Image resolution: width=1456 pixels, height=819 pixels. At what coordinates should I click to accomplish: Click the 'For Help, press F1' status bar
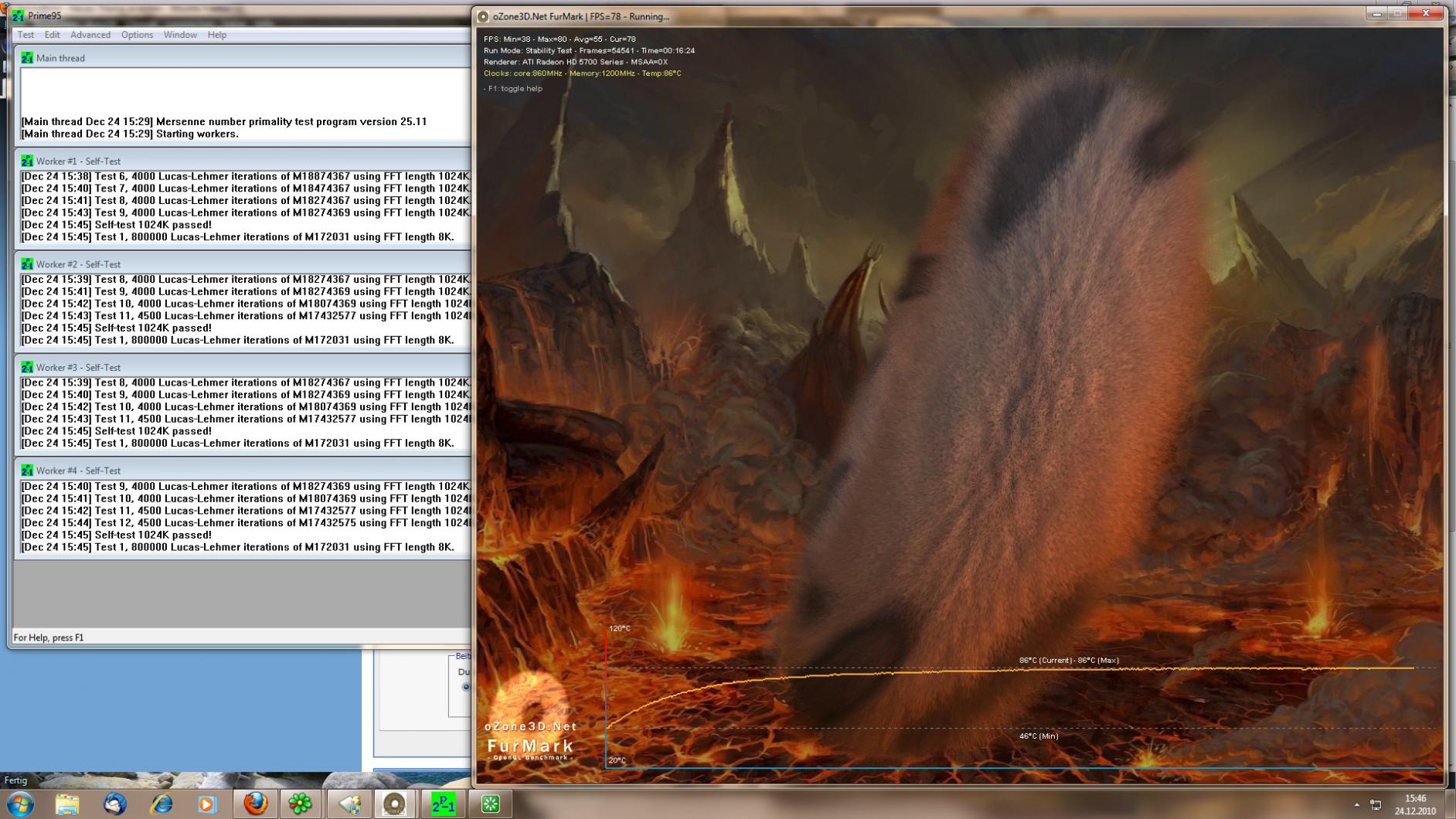point(49,637)
